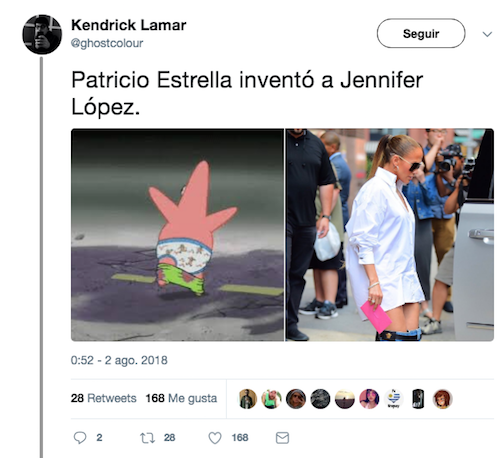Open the red-haired cartoon liker avatar
The image size is (500, 458).
442,399
